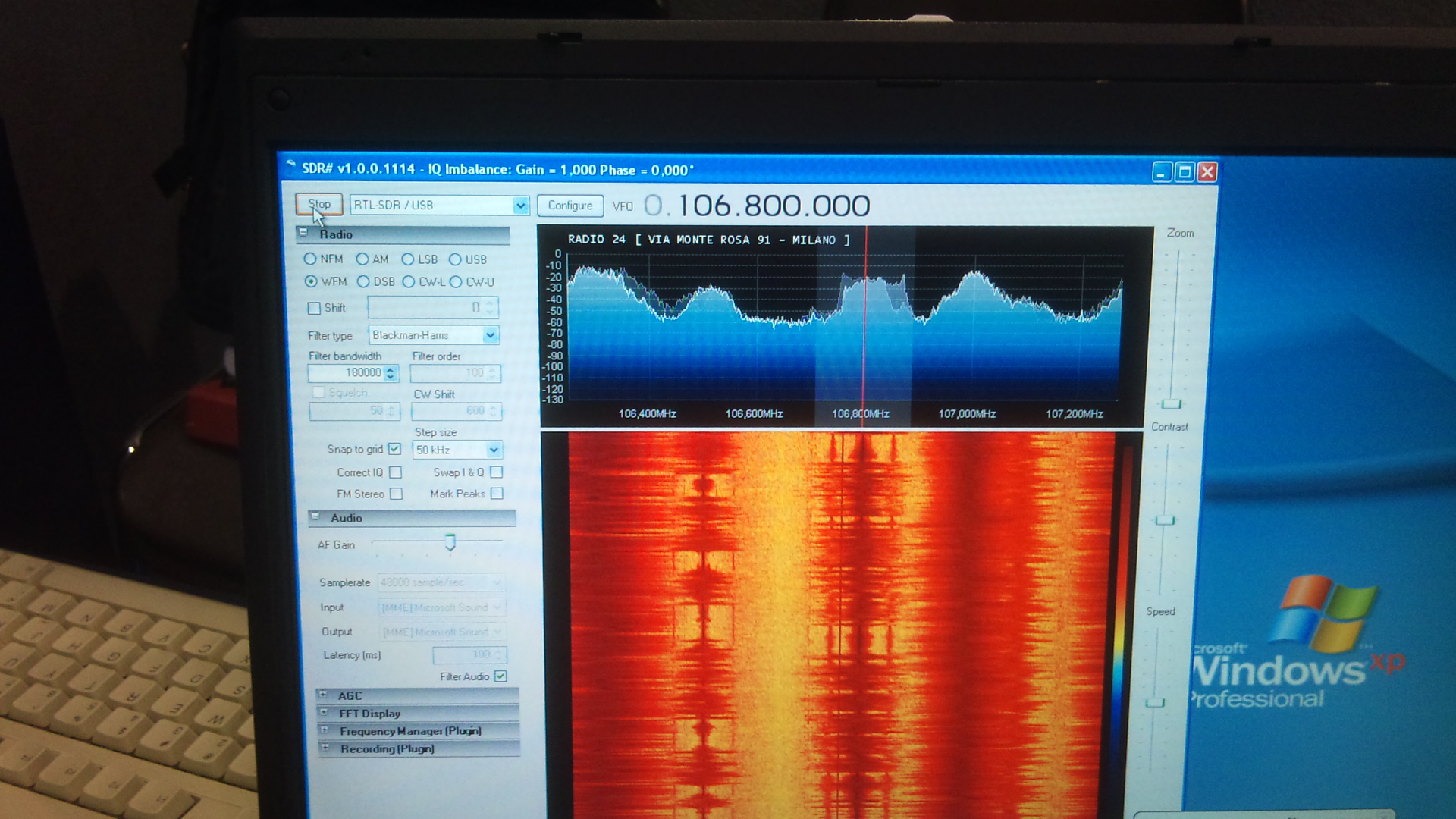Toggle the Filter Audio checkbox
Image resolution: width=1456 pixels, height=819 pixels.
(x=500, y=676)
